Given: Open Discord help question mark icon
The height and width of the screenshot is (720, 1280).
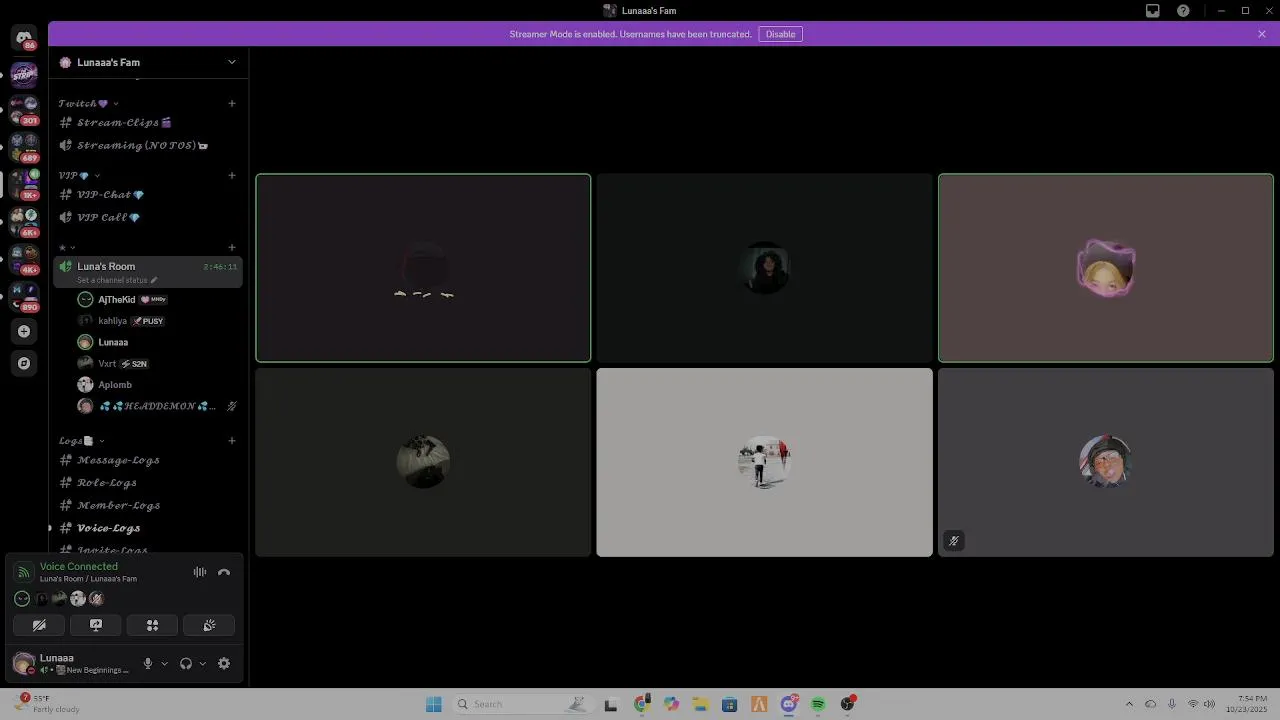Looking at the screenshot, I should [1184, 11].
